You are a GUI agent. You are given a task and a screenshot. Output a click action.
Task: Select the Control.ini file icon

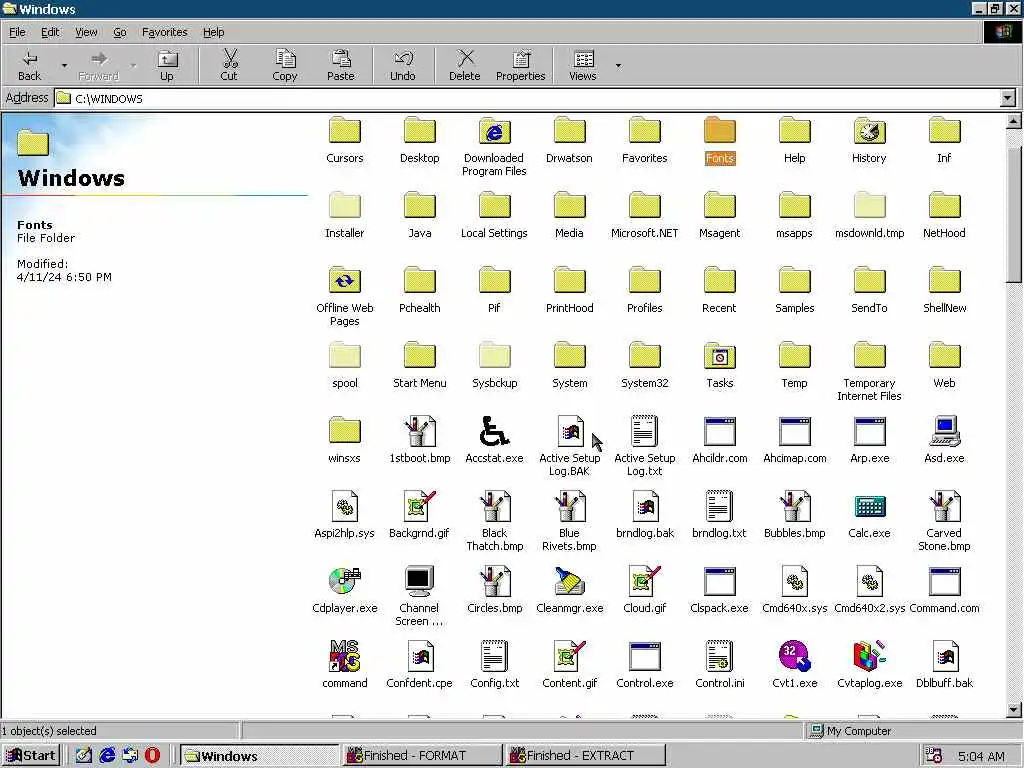[720, 656]
